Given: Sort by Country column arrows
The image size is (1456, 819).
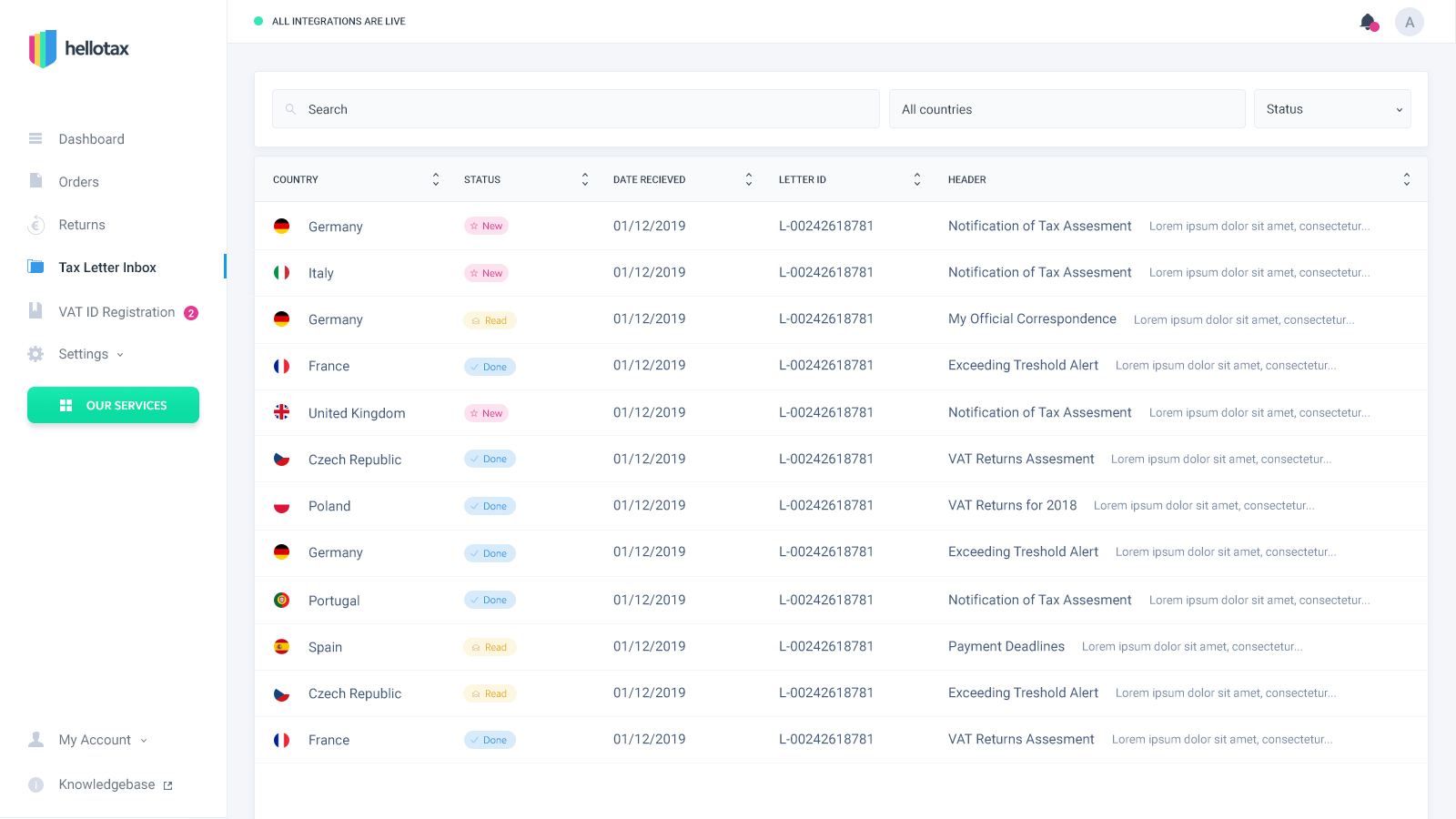Looking at the screenshot, I should (x=436, y=179).
